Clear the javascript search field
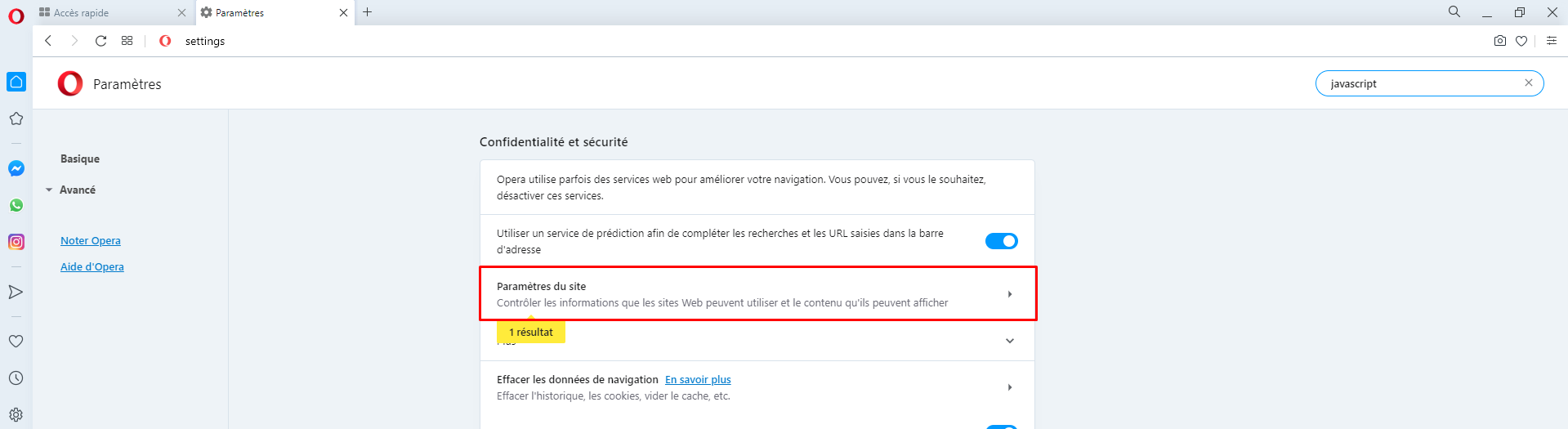 (x=1529, y=83)
